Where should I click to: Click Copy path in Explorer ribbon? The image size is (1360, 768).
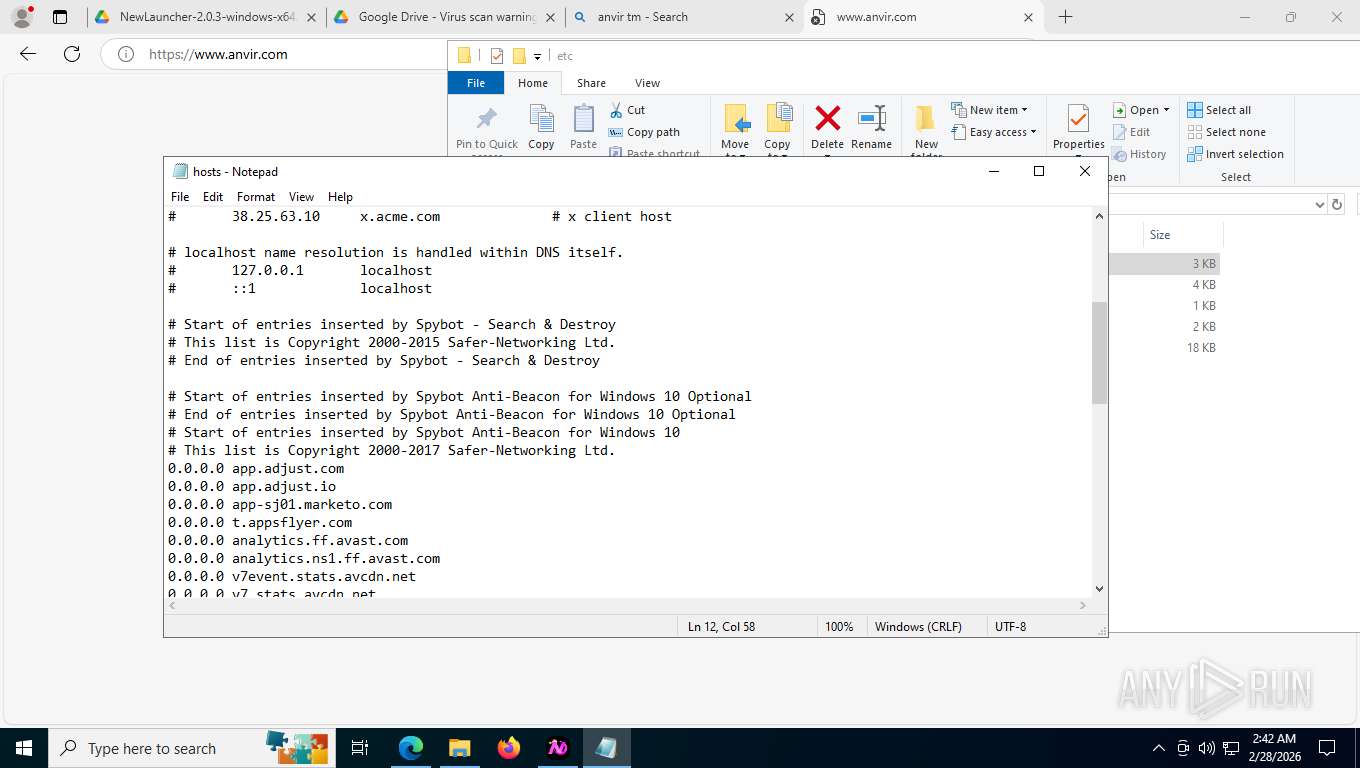644,132
